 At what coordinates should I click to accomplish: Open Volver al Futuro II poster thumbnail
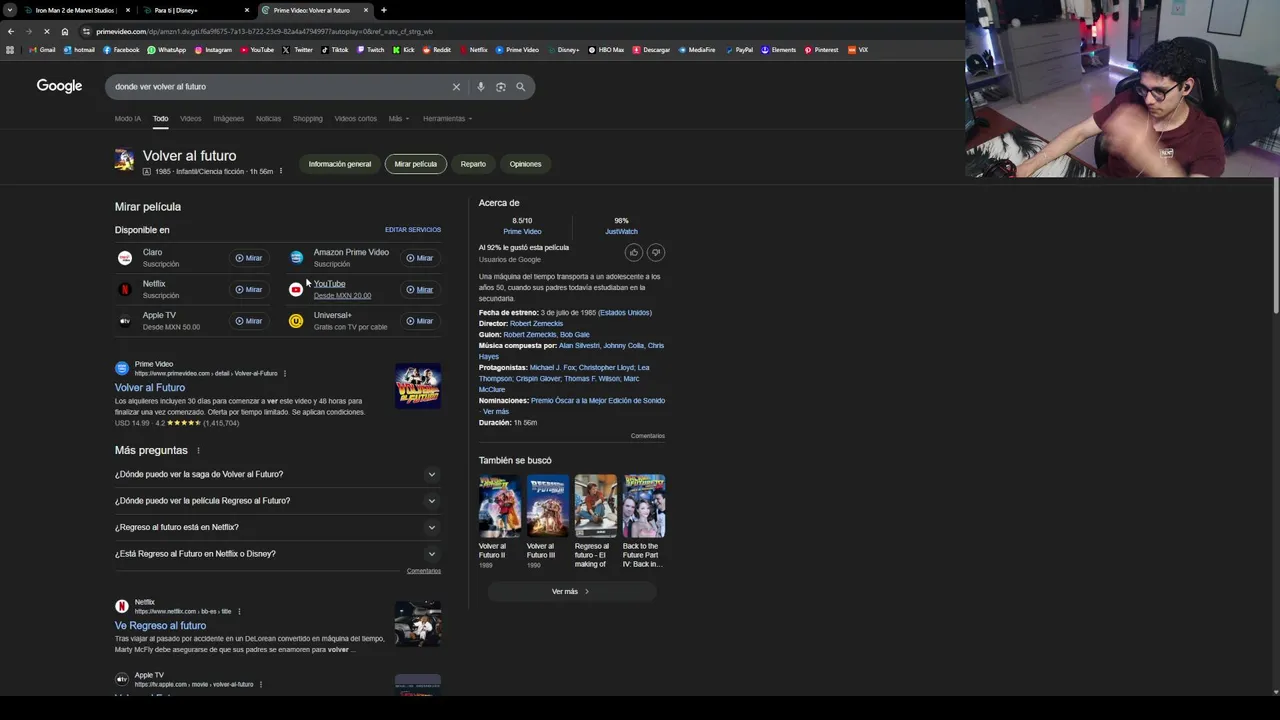pyautogui.click(x=499, y=506)
